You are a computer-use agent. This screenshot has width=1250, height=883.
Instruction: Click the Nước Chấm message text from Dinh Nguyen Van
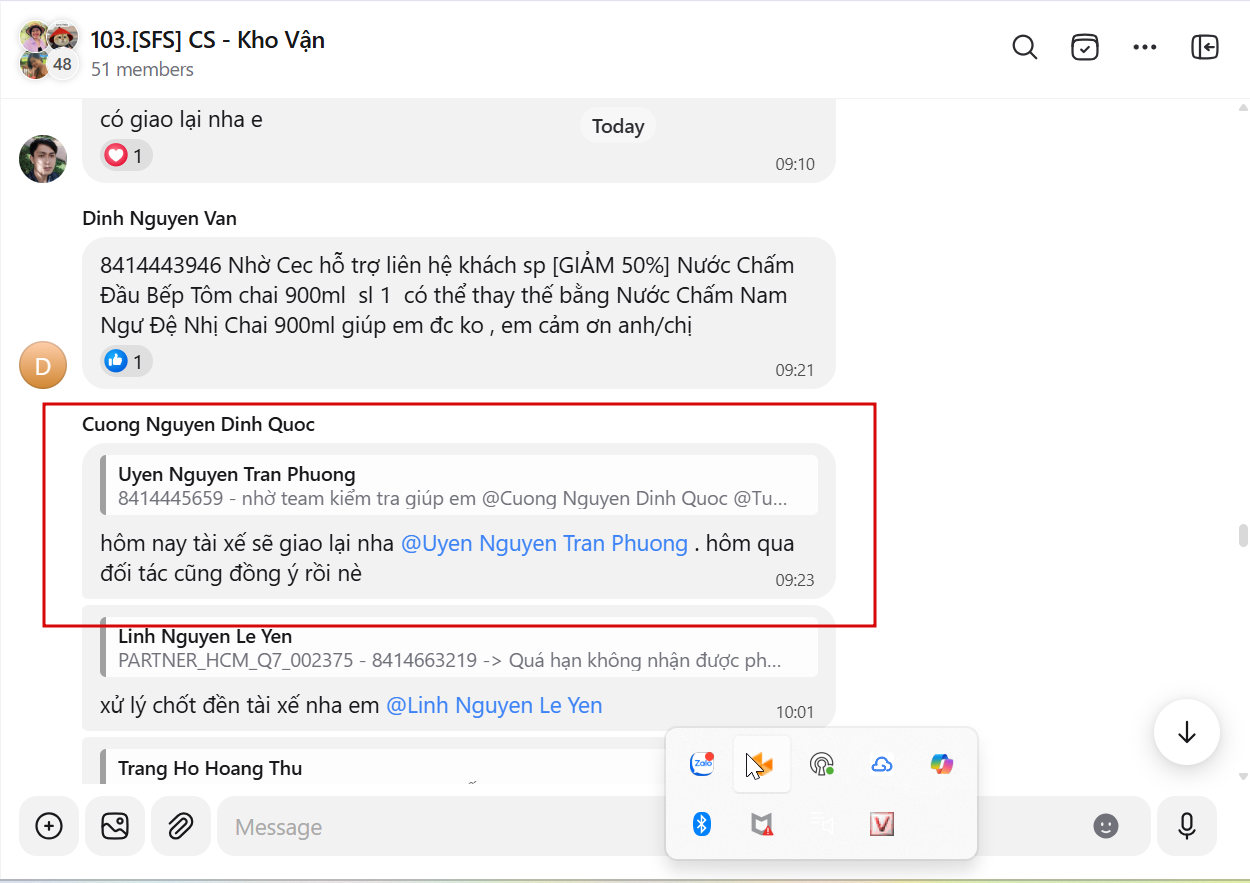pos(447,295)
